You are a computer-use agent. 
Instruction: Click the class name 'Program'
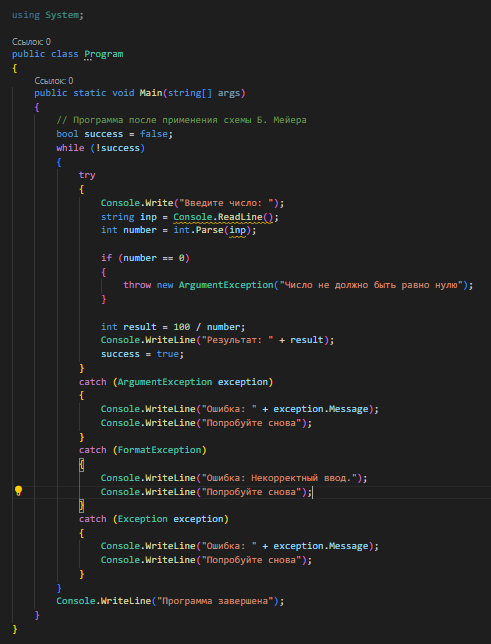[104, 54]
